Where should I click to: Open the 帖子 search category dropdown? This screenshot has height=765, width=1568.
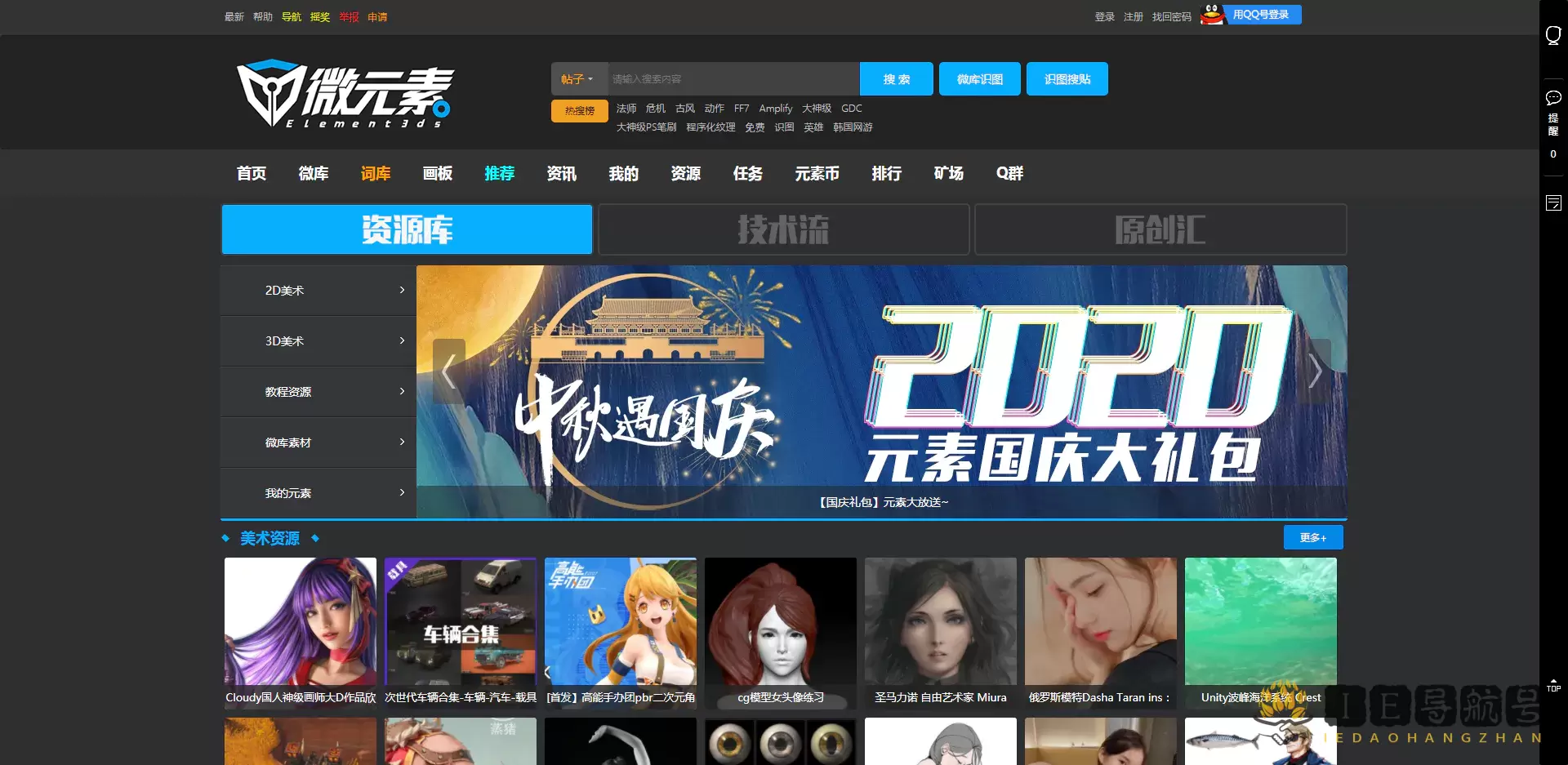point(579,78)
